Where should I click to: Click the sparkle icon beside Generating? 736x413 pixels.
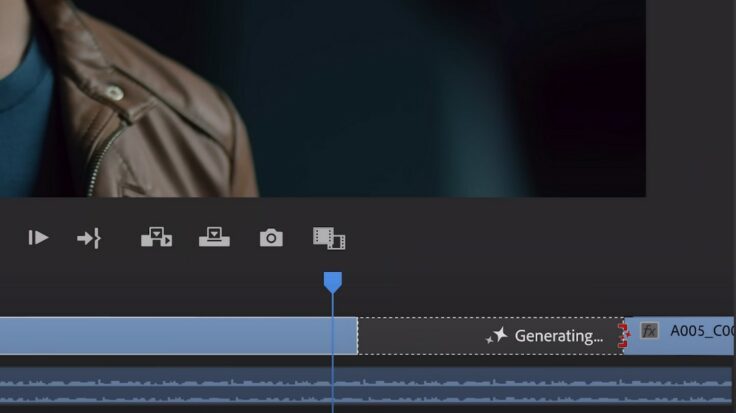pos(496,336)
